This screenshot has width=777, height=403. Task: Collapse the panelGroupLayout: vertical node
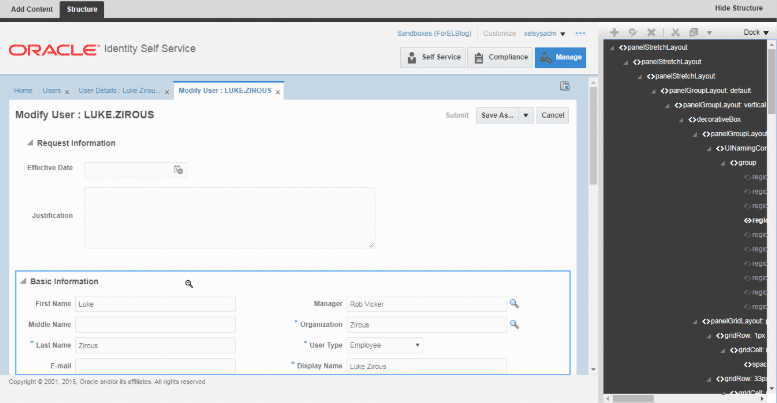pos(667,105)
